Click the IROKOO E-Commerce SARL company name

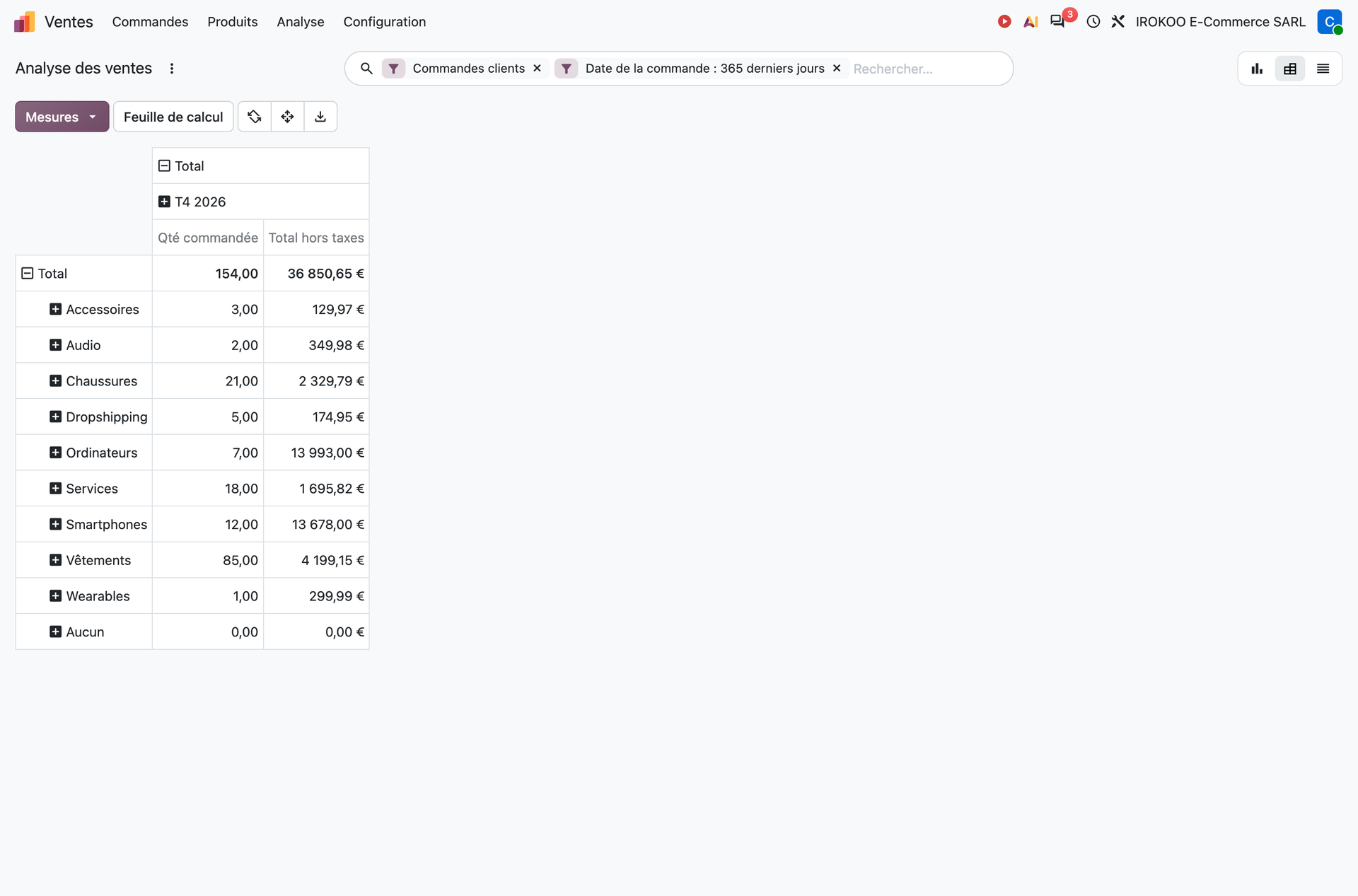[x=1221, y=22]
